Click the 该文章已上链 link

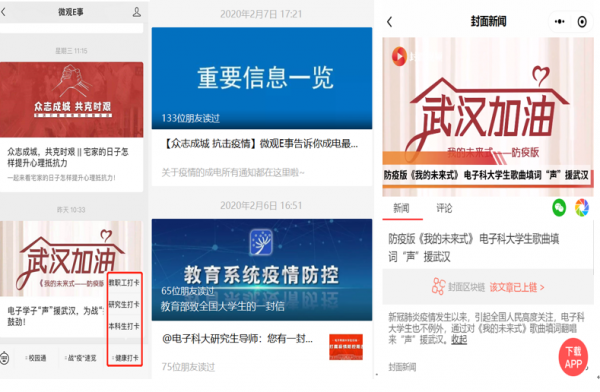coord(517,287)
